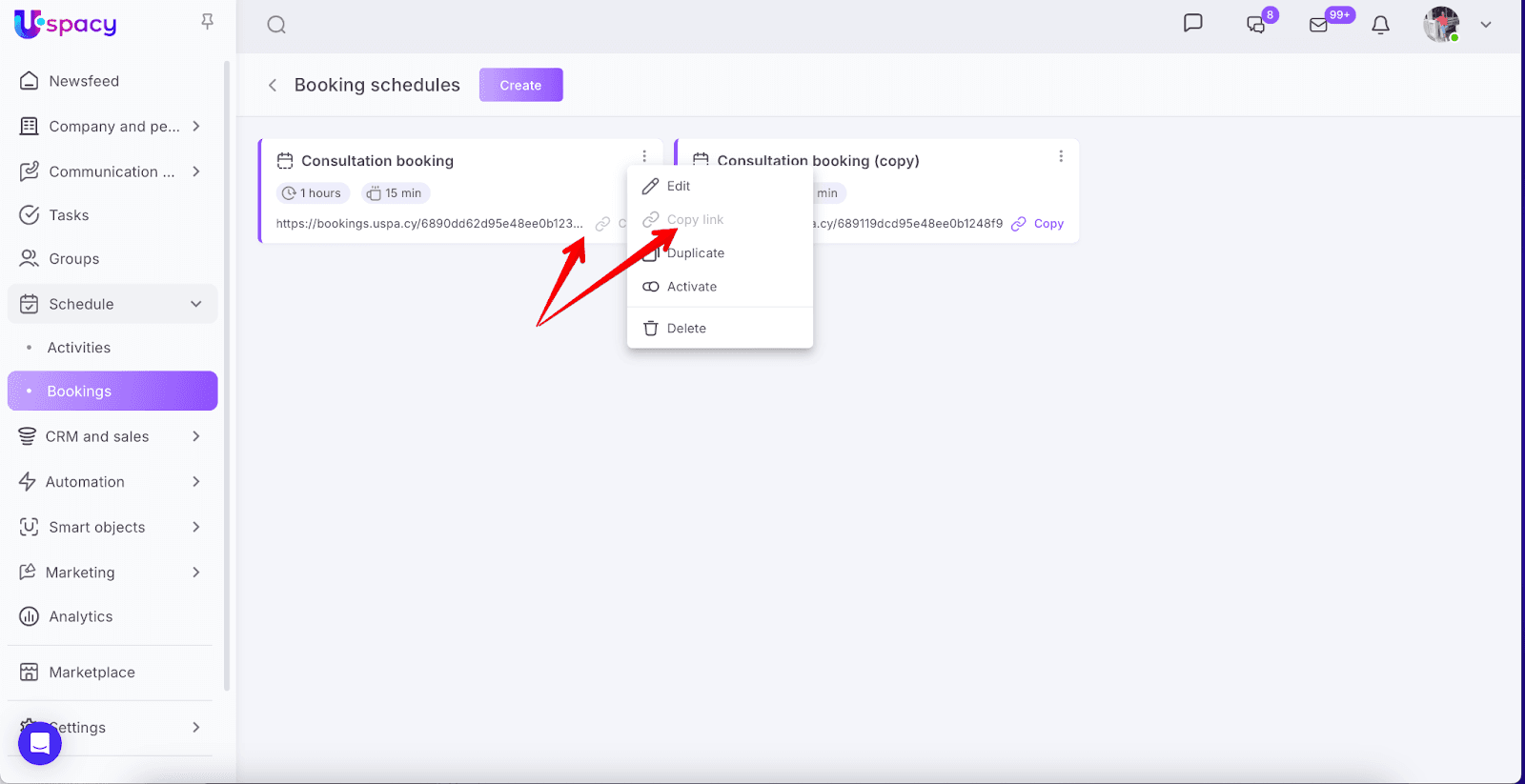The height and width of the screenshot is (784, 1525).
Task: Open the notifications bell
Action: (x=1380, y=25)
